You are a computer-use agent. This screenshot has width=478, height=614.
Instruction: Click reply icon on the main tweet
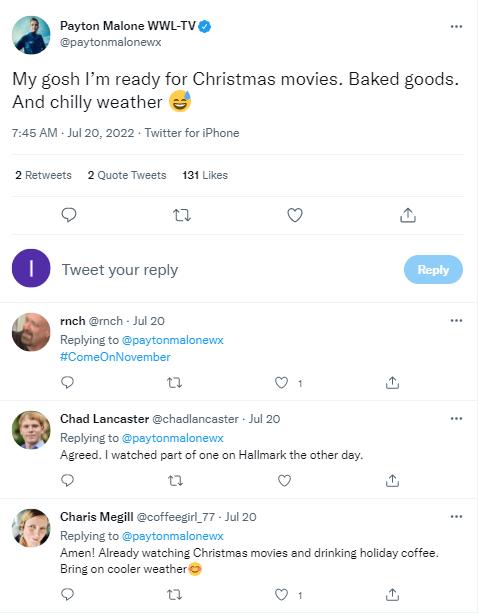tap(69, 215)
